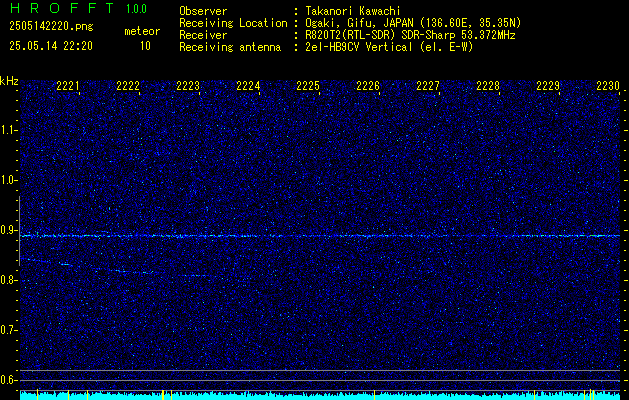The image size is (629, 400).
Task: Click the date stamp 25.05.14 22:20
Action: coord(51,46)
